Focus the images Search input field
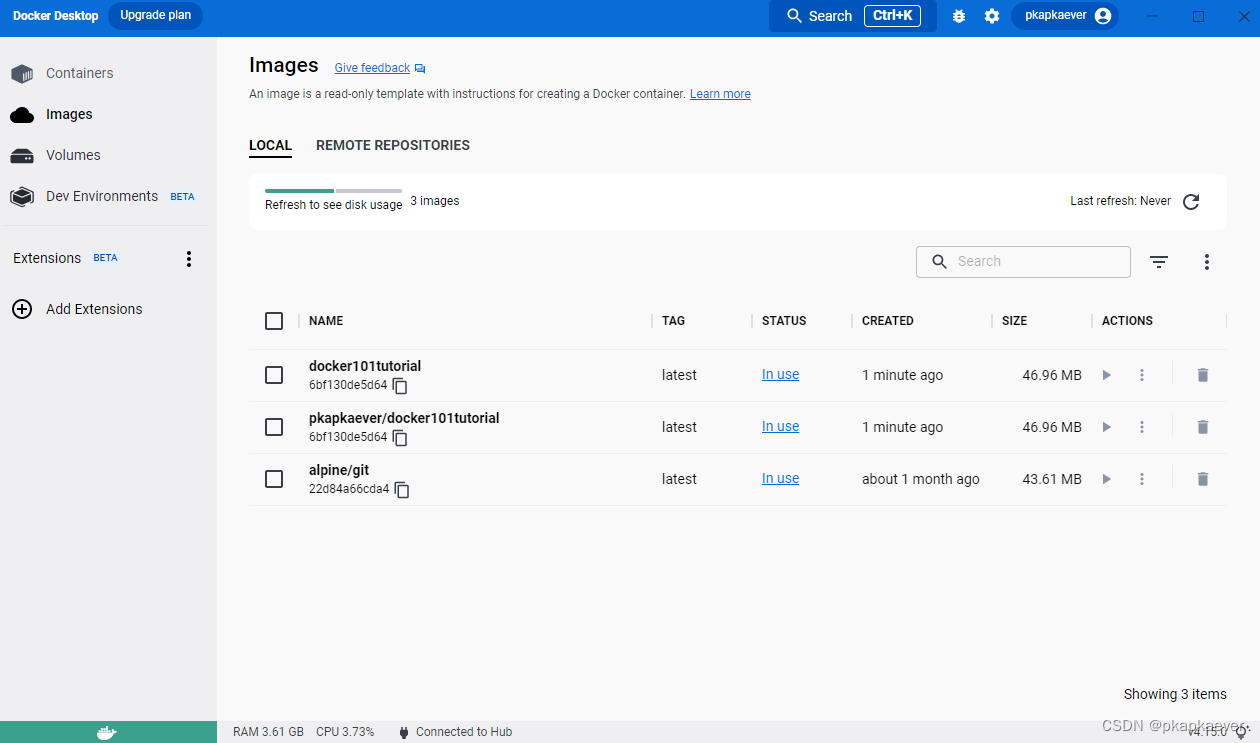1260x743 pixels. click(x=1023, y=261)
